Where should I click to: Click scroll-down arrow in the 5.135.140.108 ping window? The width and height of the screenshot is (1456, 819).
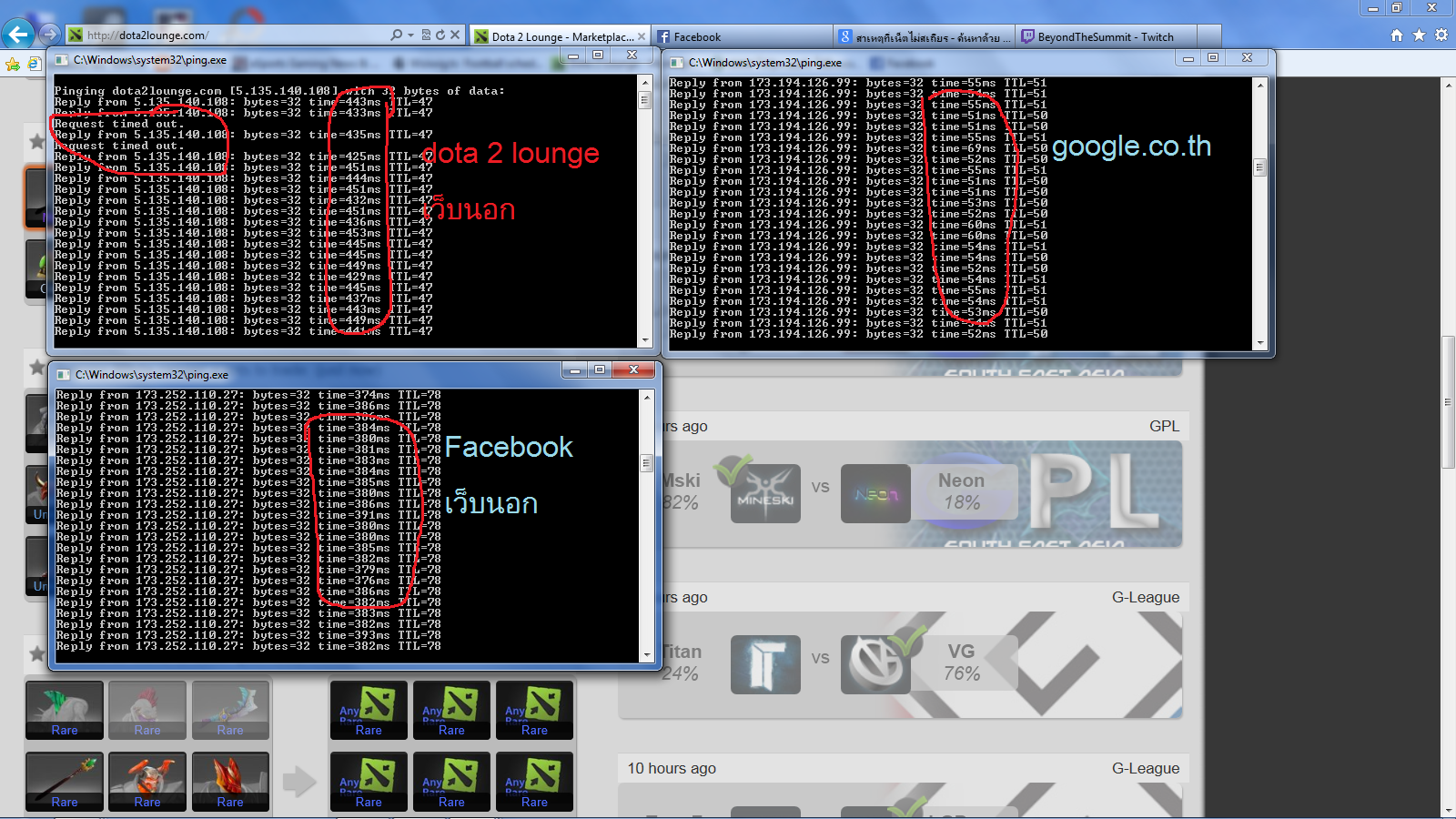click(645, 340)
